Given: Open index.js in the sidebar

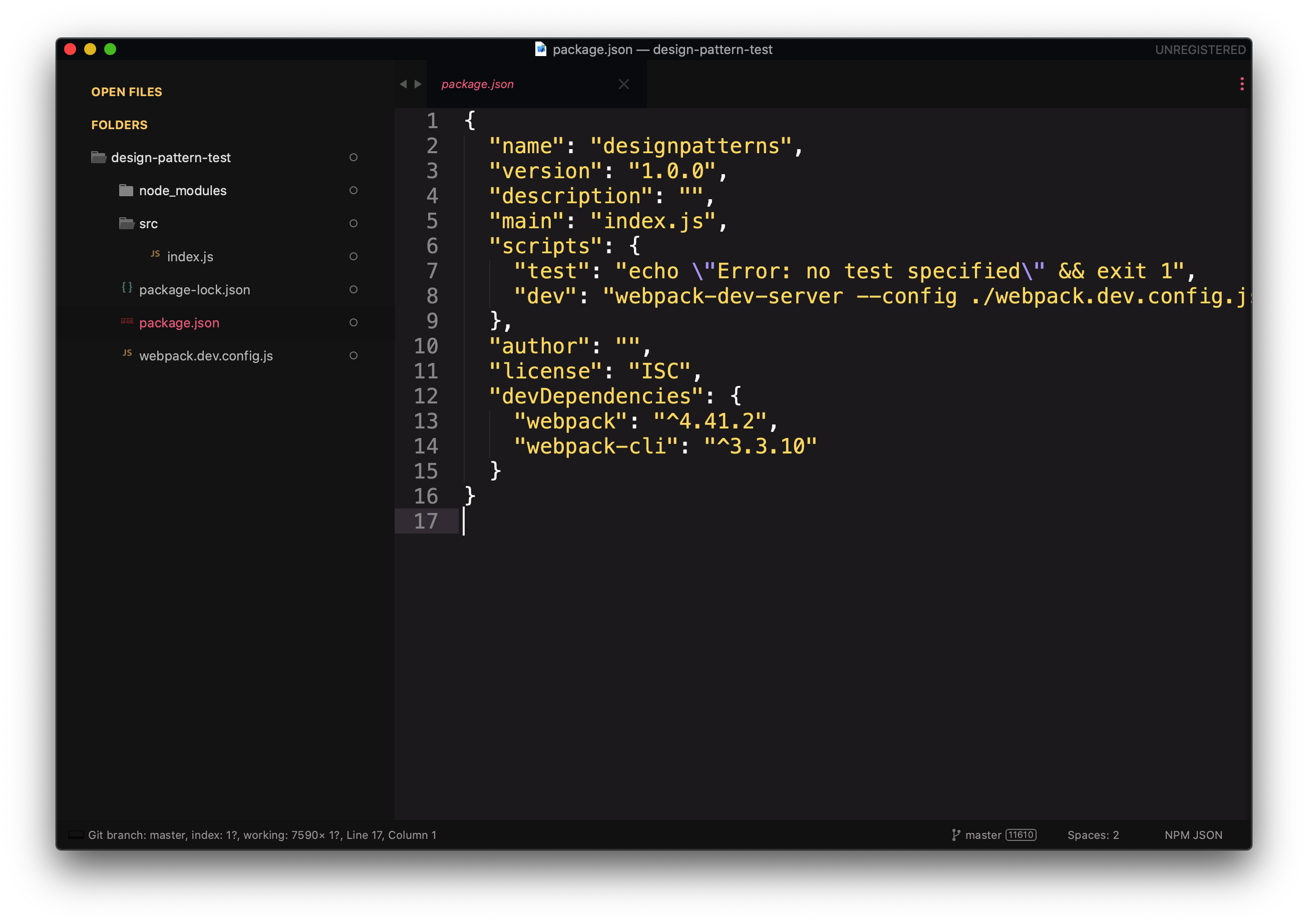Looking at the screenshot, I should (x=190, y=257).
